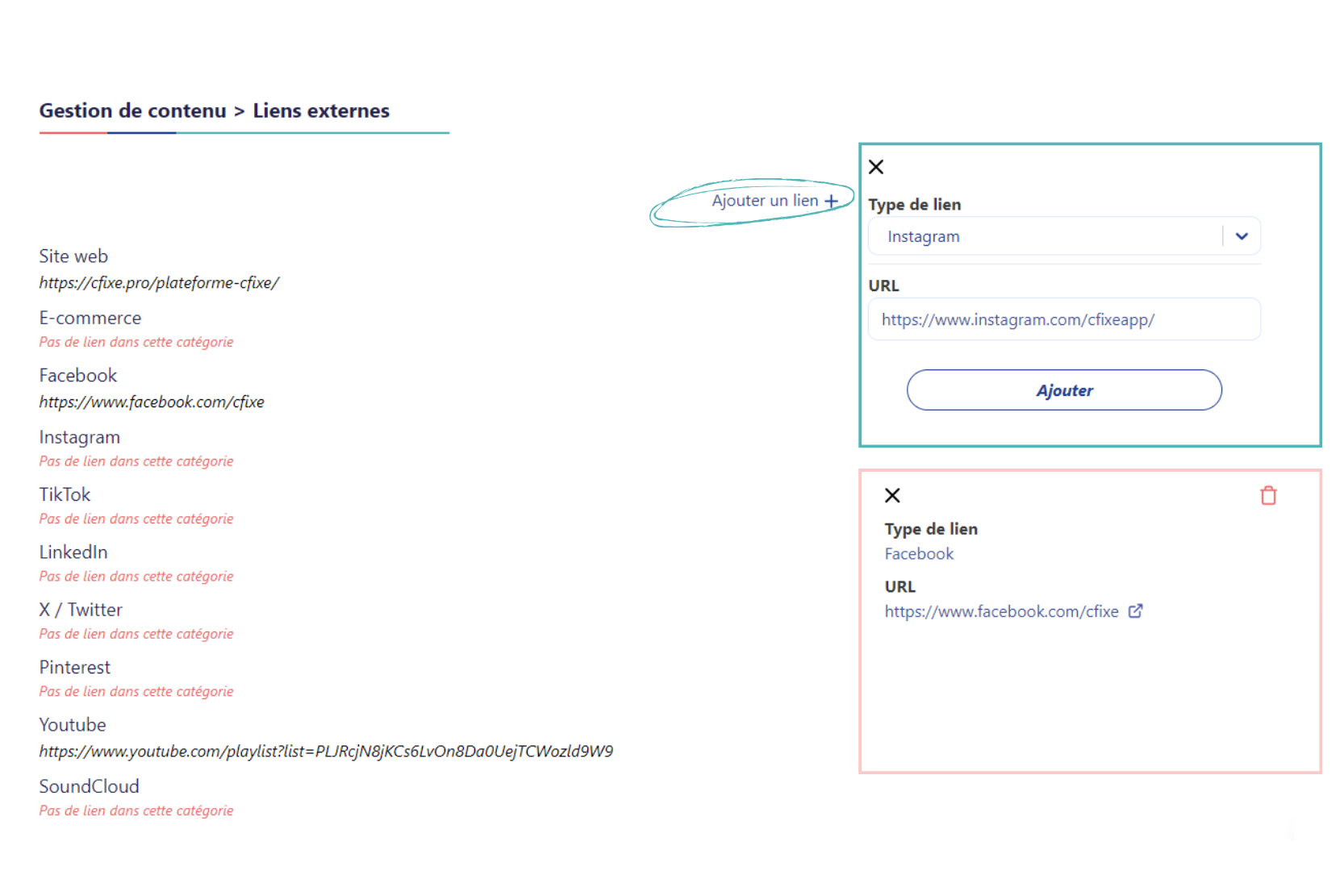This screenshot has height=896, width=1344.
Task: Open https://www.facebook.com/cfixe link in panel
Action: pos(1001,611)
